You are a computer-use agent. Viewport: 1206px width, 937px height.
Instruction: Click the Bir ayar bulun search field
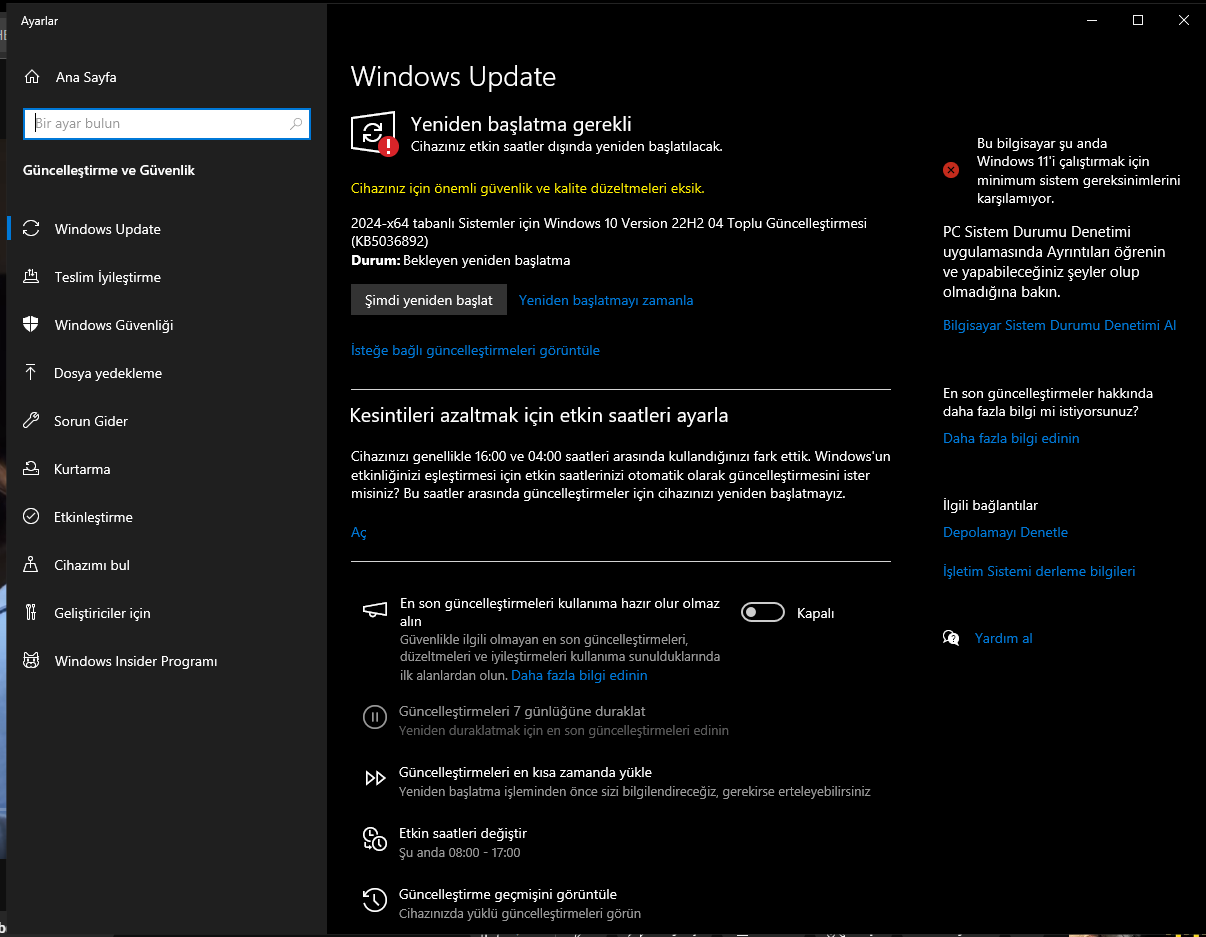point(167,124)
